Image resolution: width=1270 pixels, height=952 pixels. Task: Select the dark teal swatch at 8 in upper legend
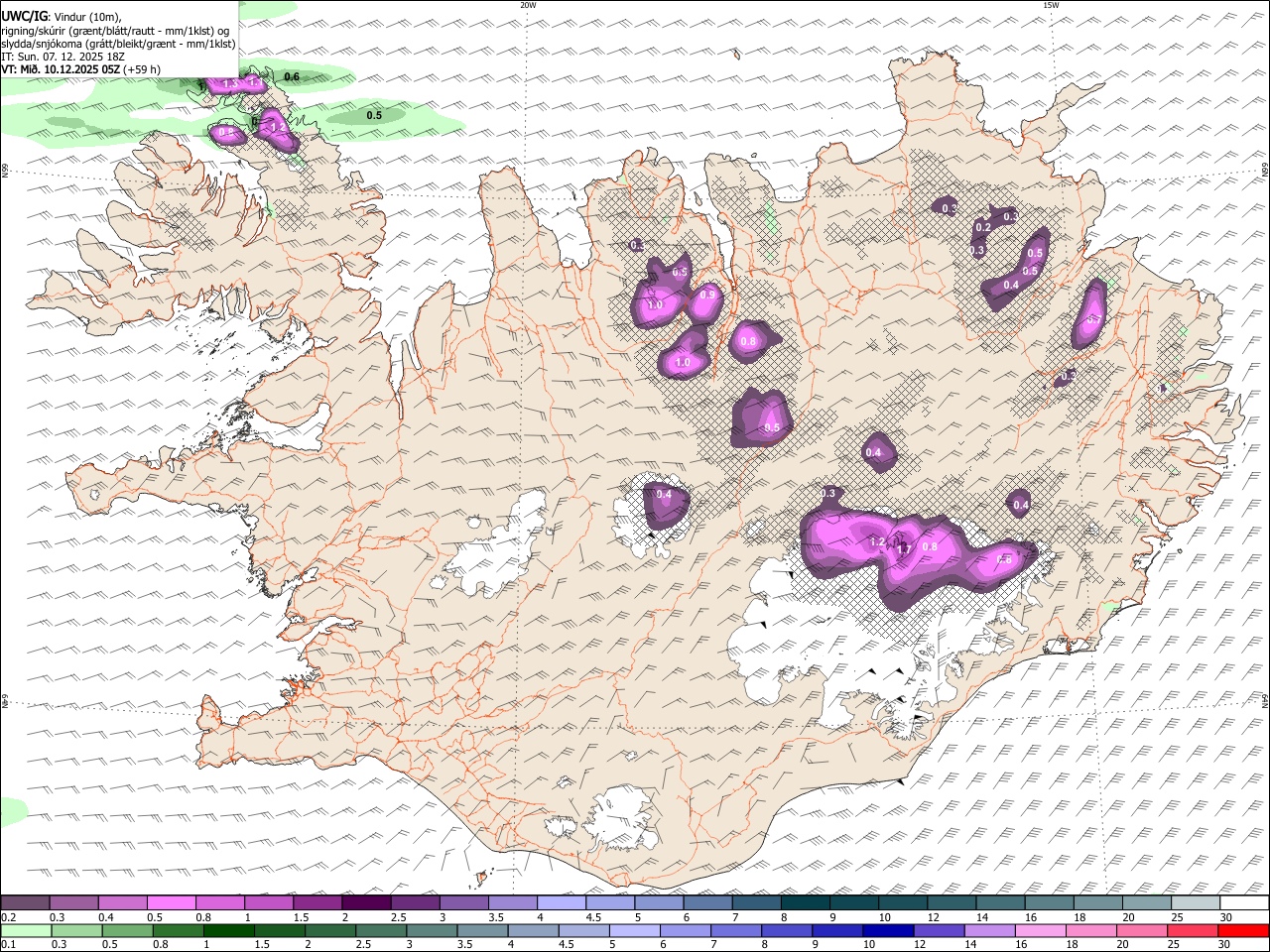(805, 903)
